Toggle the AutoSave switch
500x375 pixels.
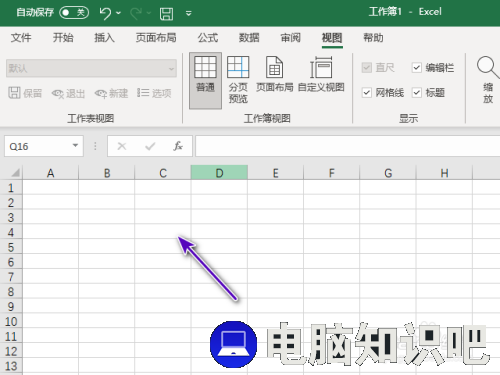point(74,13)
